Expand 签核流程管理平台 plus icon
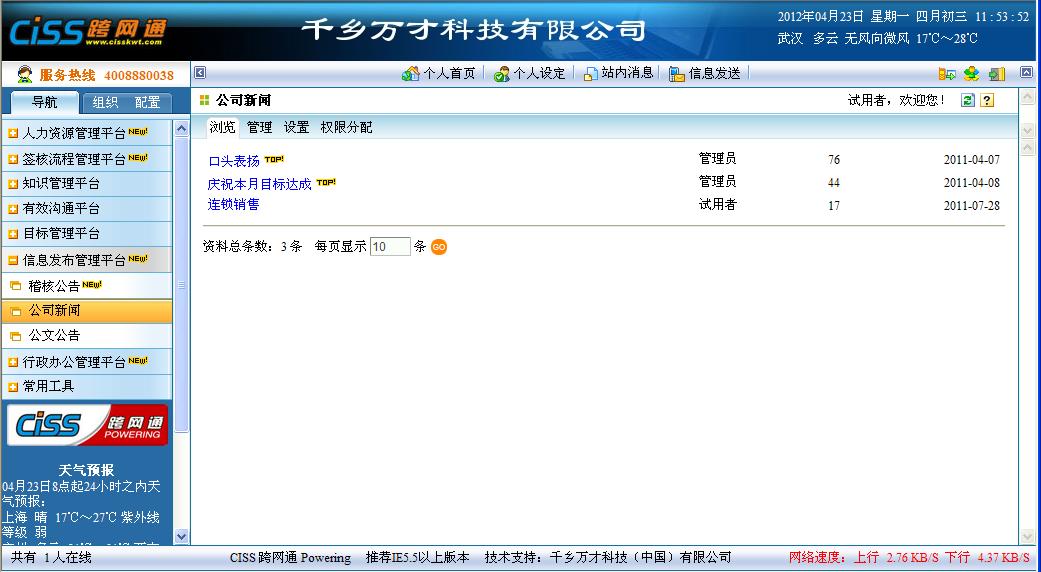1041x572 pixels. 13,159
